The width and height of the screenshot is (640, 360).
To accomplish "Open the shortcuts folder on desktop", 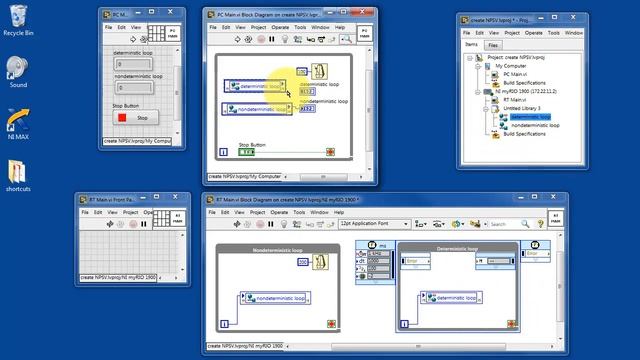I will 18,176.
